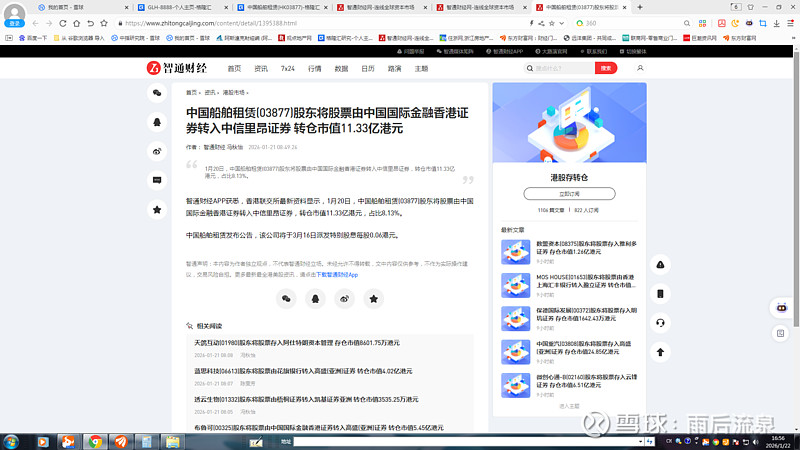Open MOS HOUSE(01653) sidebar article
Viewport: 800px width, 450px height.
[586, 281]
